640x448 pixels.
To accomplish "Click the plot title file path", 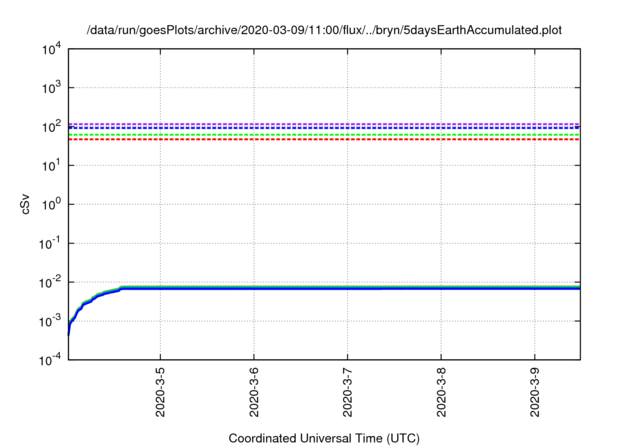I will tap(324, 30).
